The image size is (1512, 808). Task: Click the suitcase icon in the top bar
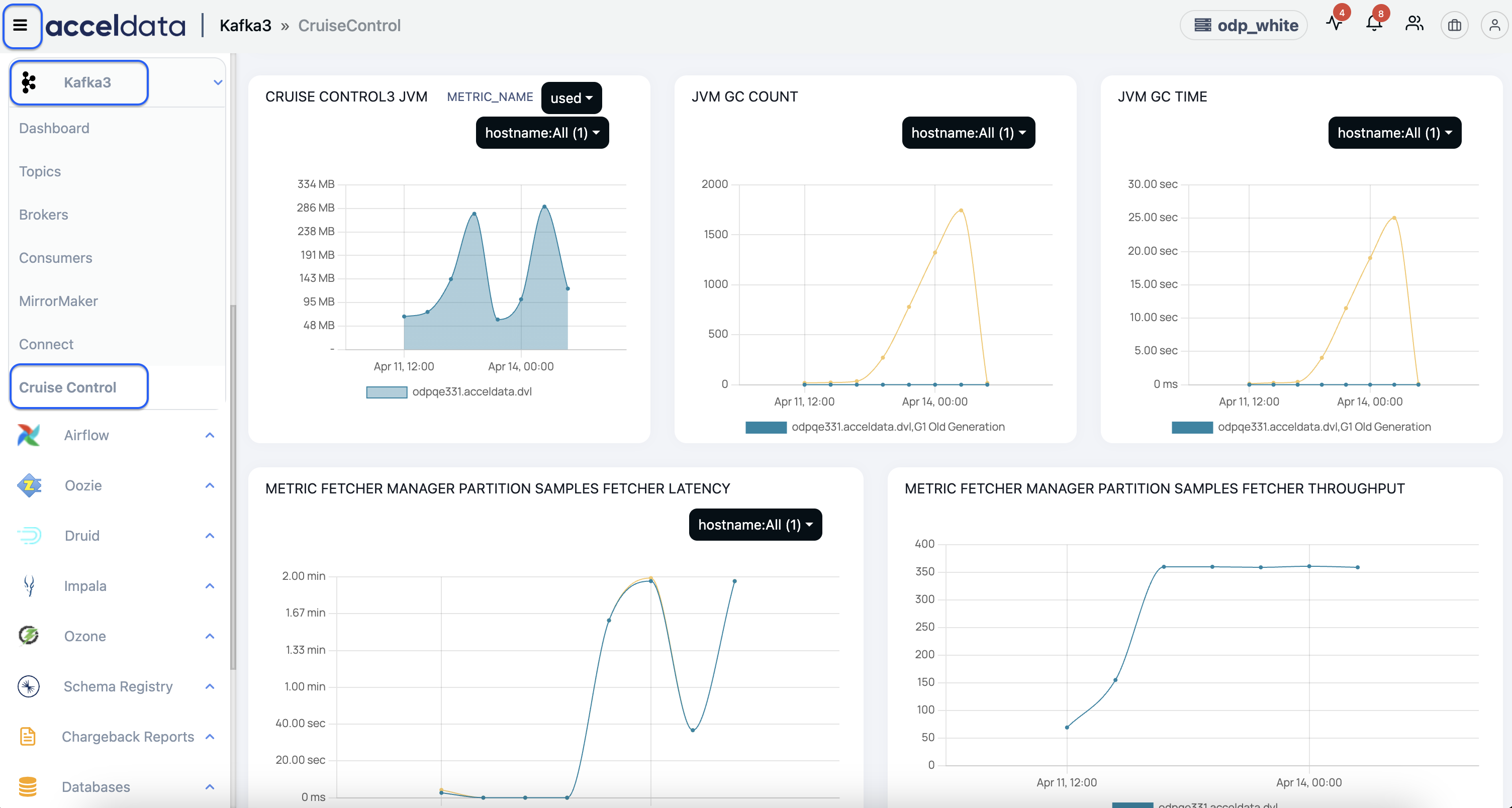1454,25
